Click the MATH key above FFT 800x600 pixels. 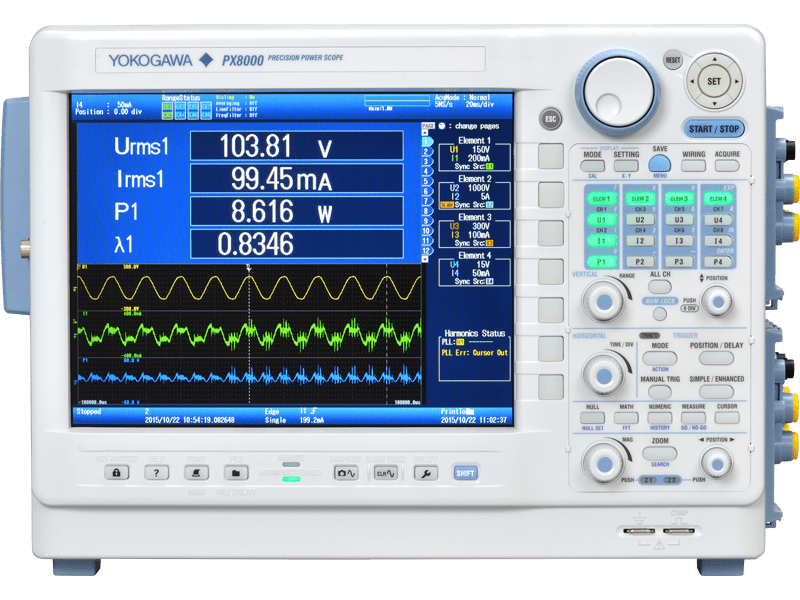point(626,418)
